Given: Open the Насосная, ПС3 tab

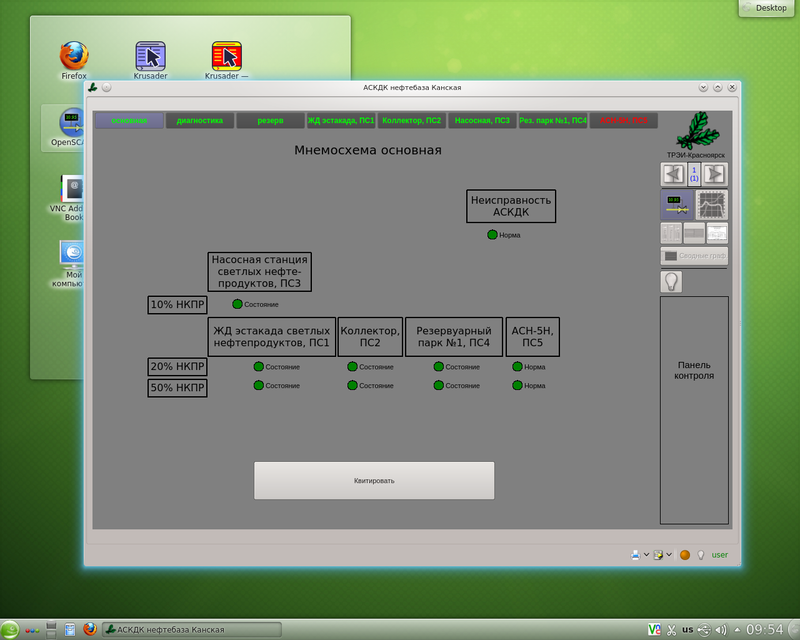Looking at the screenshot, I should 482,121.
